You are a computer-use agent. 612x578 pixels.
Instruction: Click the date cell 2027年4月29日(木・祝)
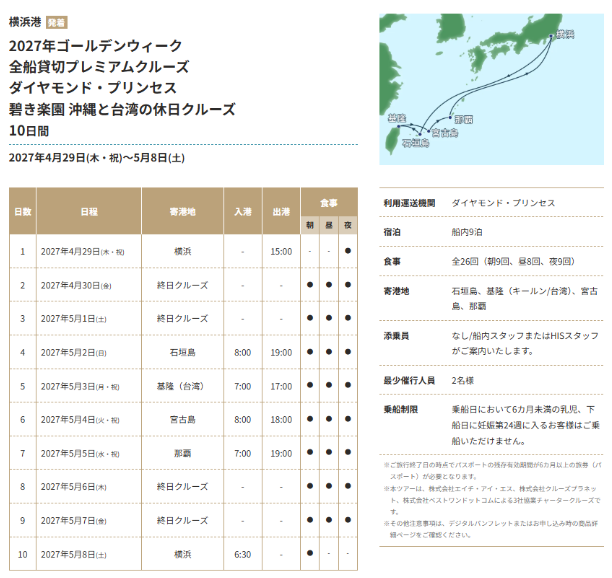coord(82,252)
